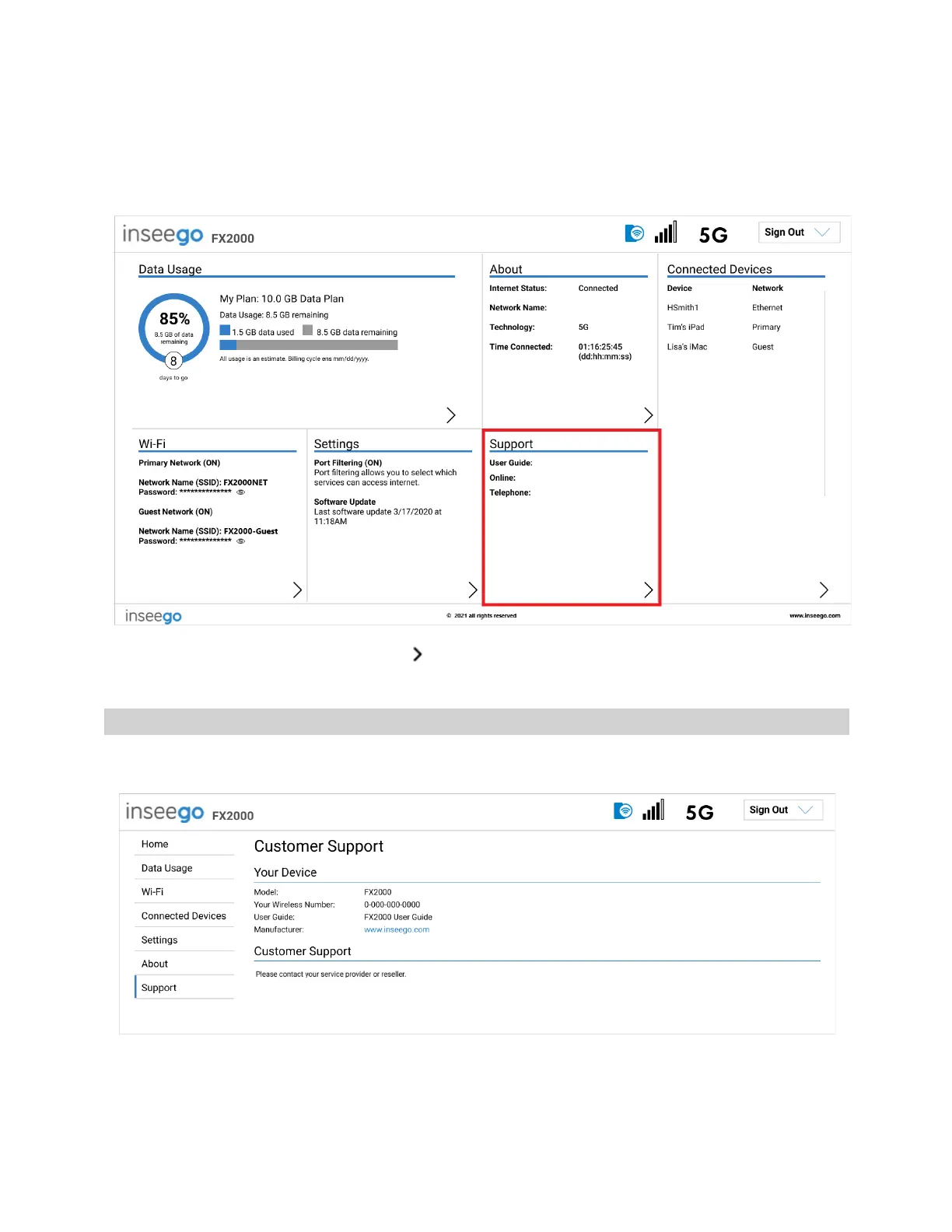This screenshot has height=1232, width=952.
Task: Click the Connected Devices scrollbar
Action: [824, 393]
